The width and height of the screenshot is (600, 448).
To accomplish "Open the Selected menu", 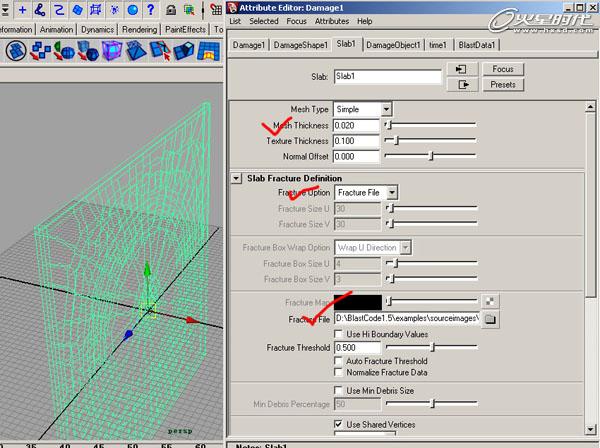I will pos(264,21).
